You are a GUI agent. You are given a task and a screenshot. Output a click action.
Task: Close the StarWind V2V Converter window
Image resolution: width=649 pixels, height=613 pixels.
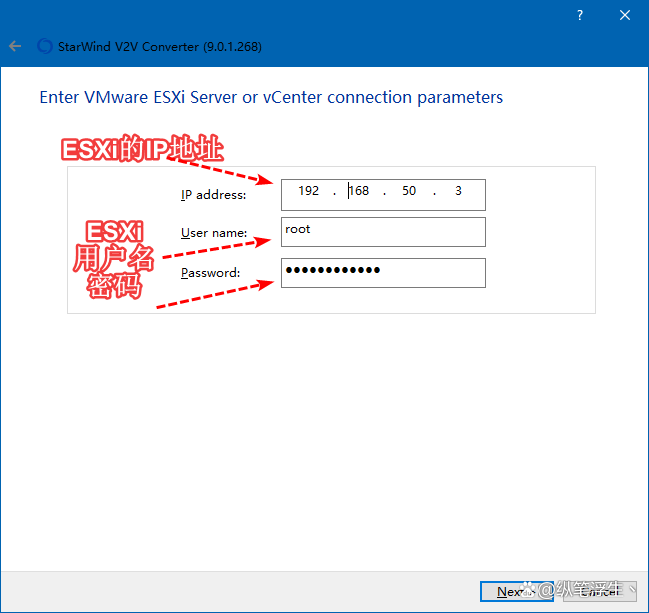625,15
